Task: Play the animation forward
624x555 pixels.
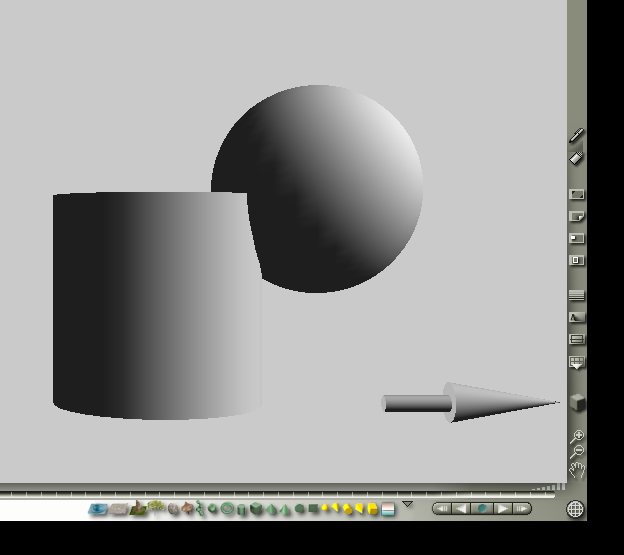Action: click(x=503, y=508)
